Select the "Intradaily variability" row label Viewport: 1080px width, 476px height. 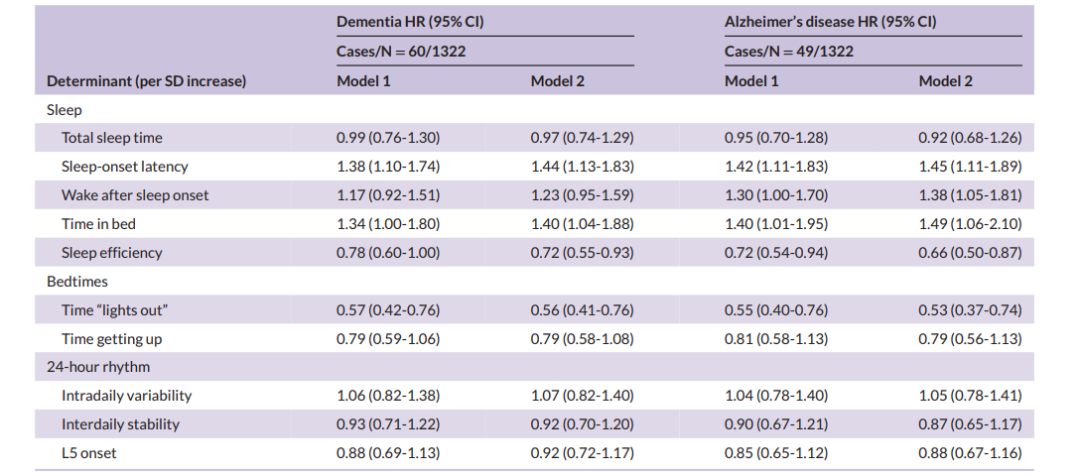(x=126, y=396)
